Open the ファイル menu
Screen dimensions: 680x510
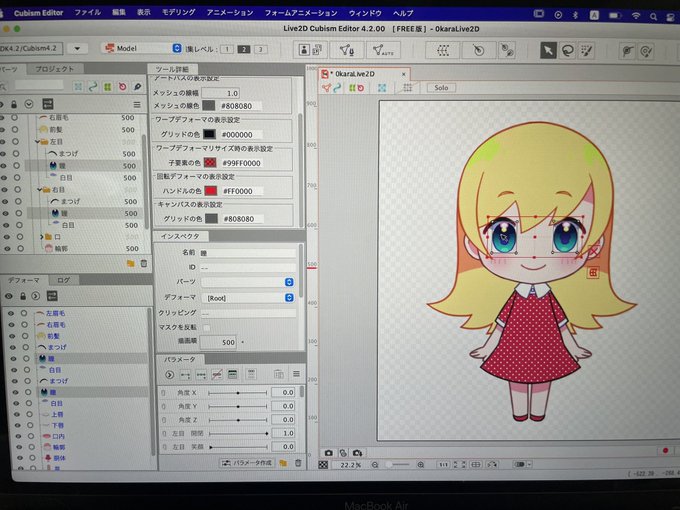pyautogui.click(x=88, y=13)
